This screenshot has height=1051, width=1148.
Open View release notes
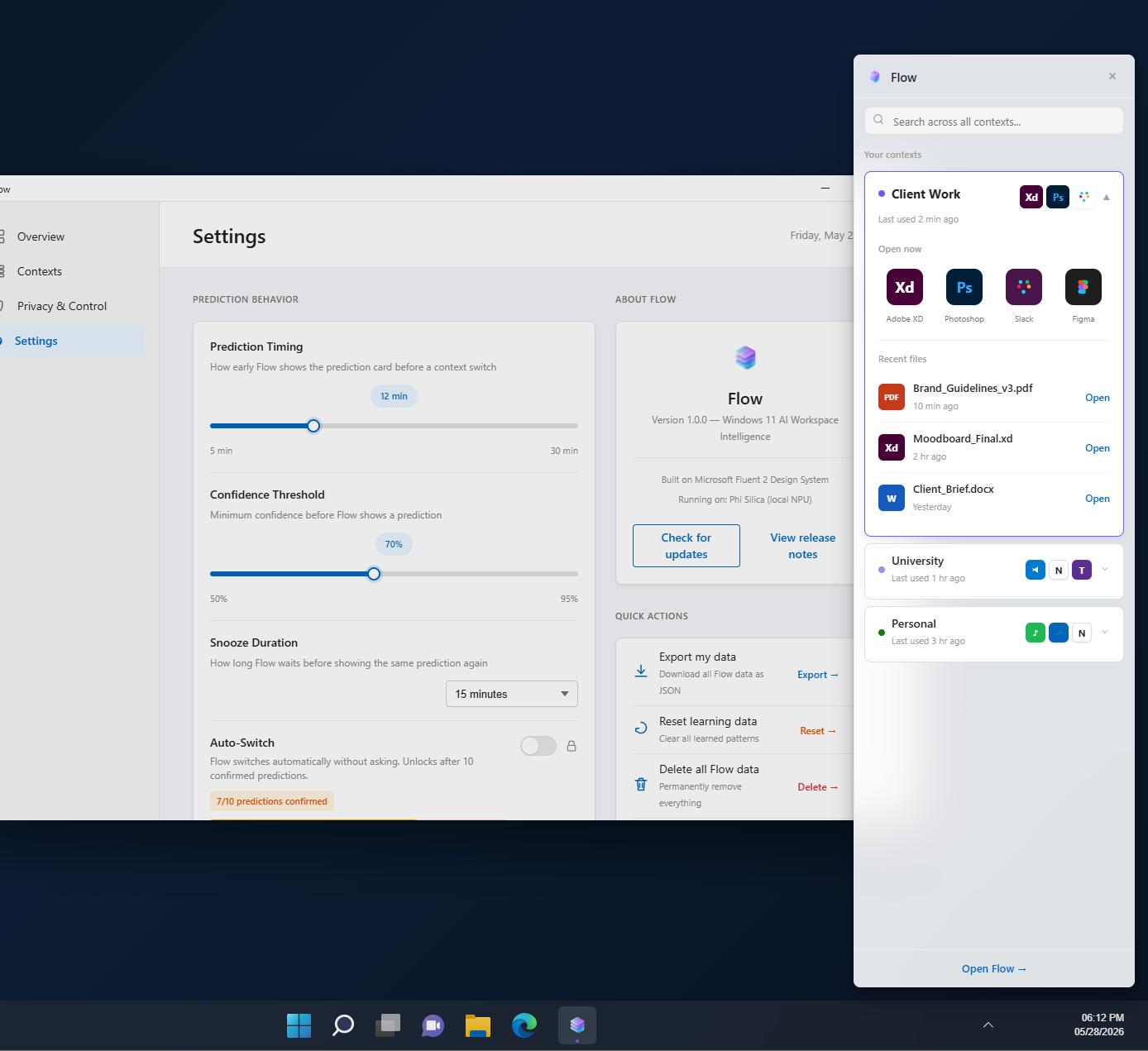[x=803, y=546]
